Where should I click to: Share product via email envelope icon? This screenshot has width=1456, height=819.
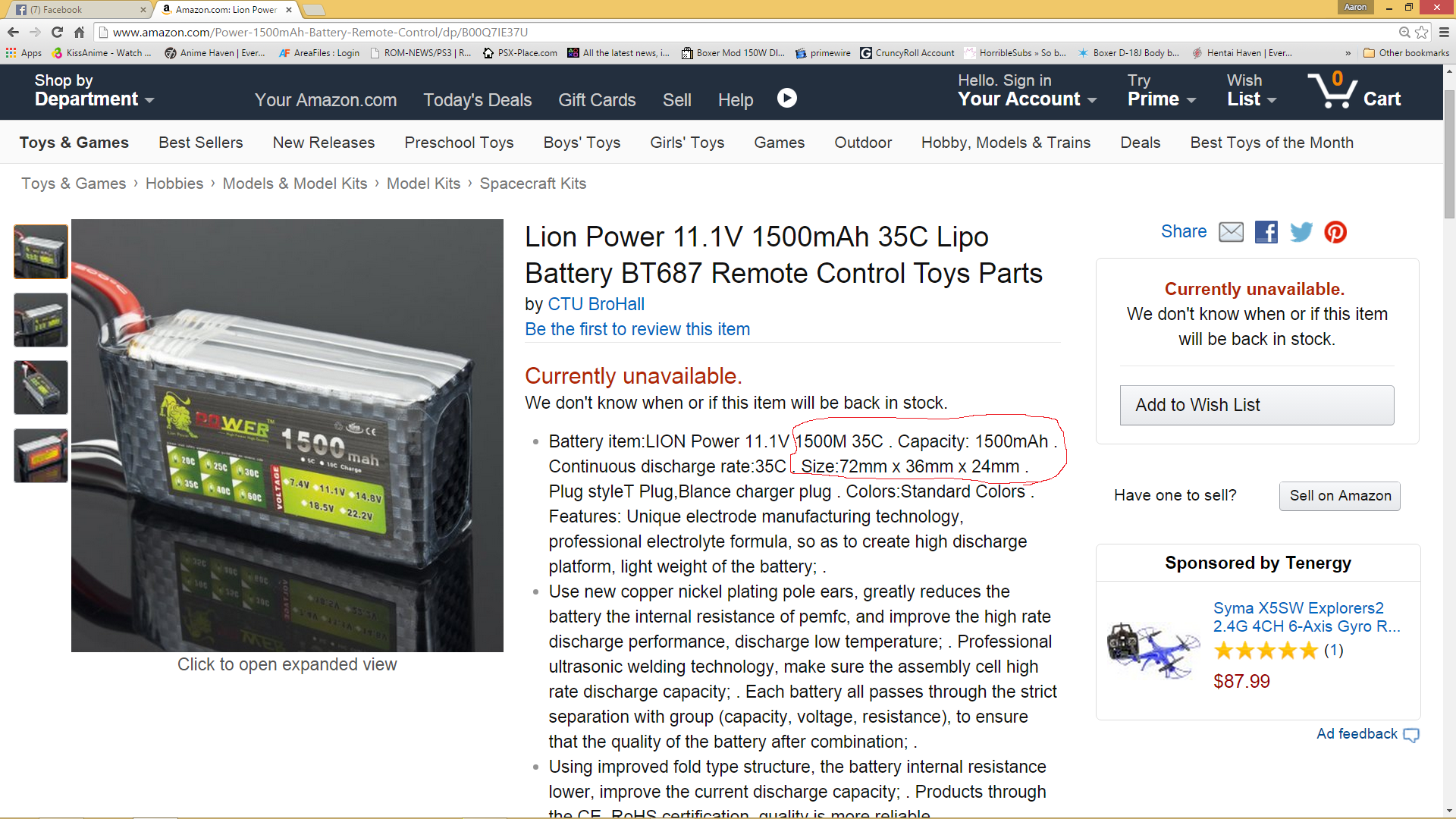point(1231,232)
